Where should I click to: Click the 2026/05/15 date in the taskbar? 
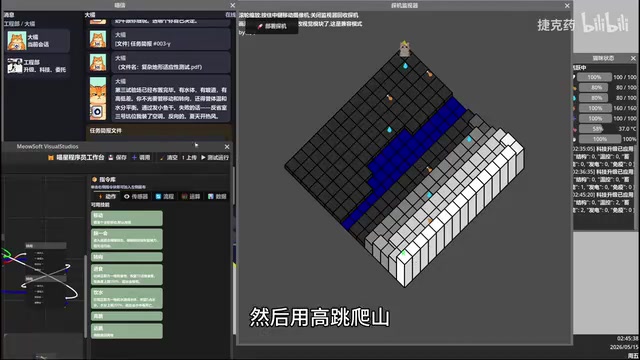click(624, 347)
